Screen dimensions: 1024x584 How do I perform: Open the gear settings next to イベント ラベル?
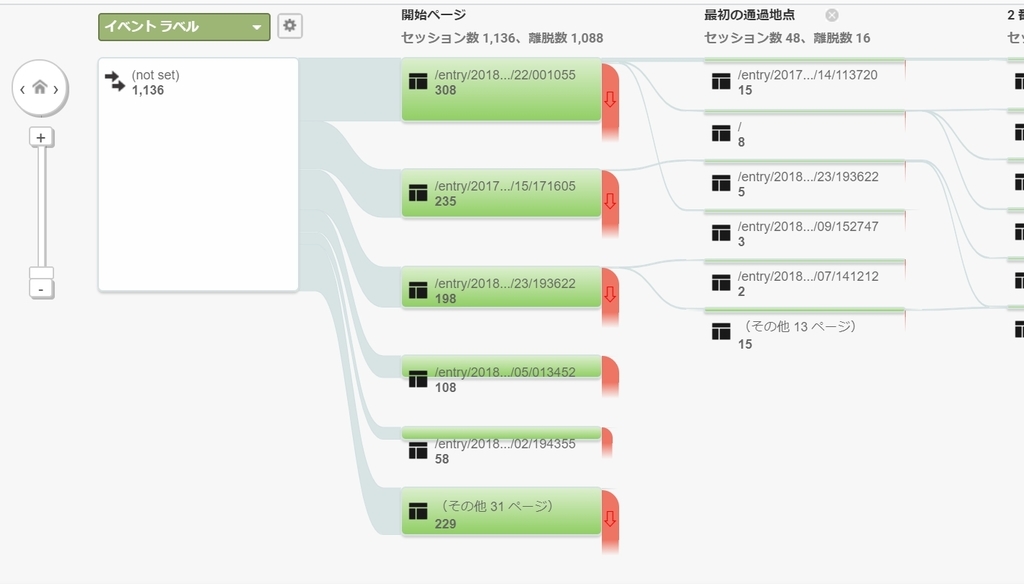pyautogui.click(x=290, y=26)
